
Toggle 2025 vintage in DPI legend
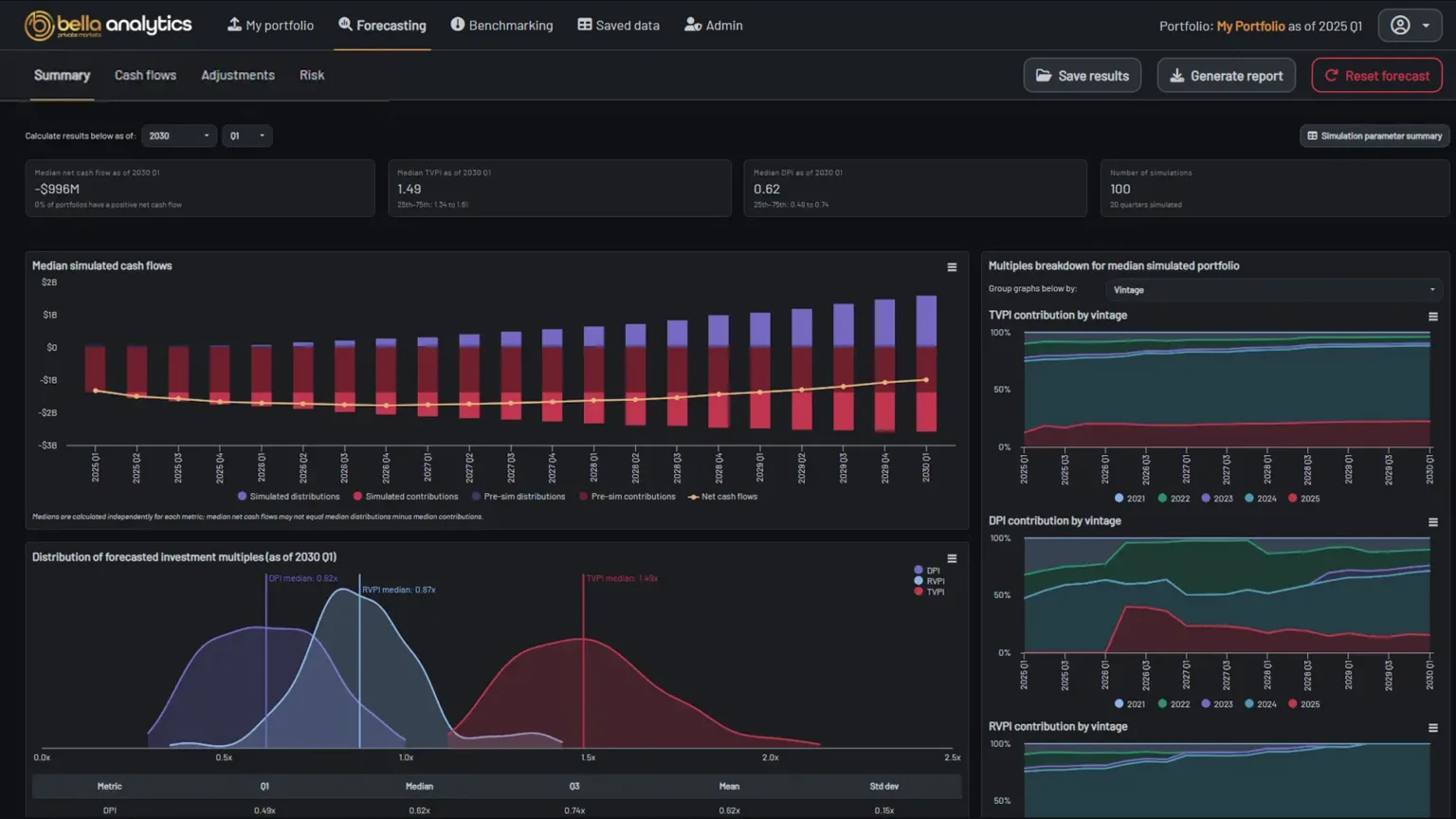[x=1303, y=704]
